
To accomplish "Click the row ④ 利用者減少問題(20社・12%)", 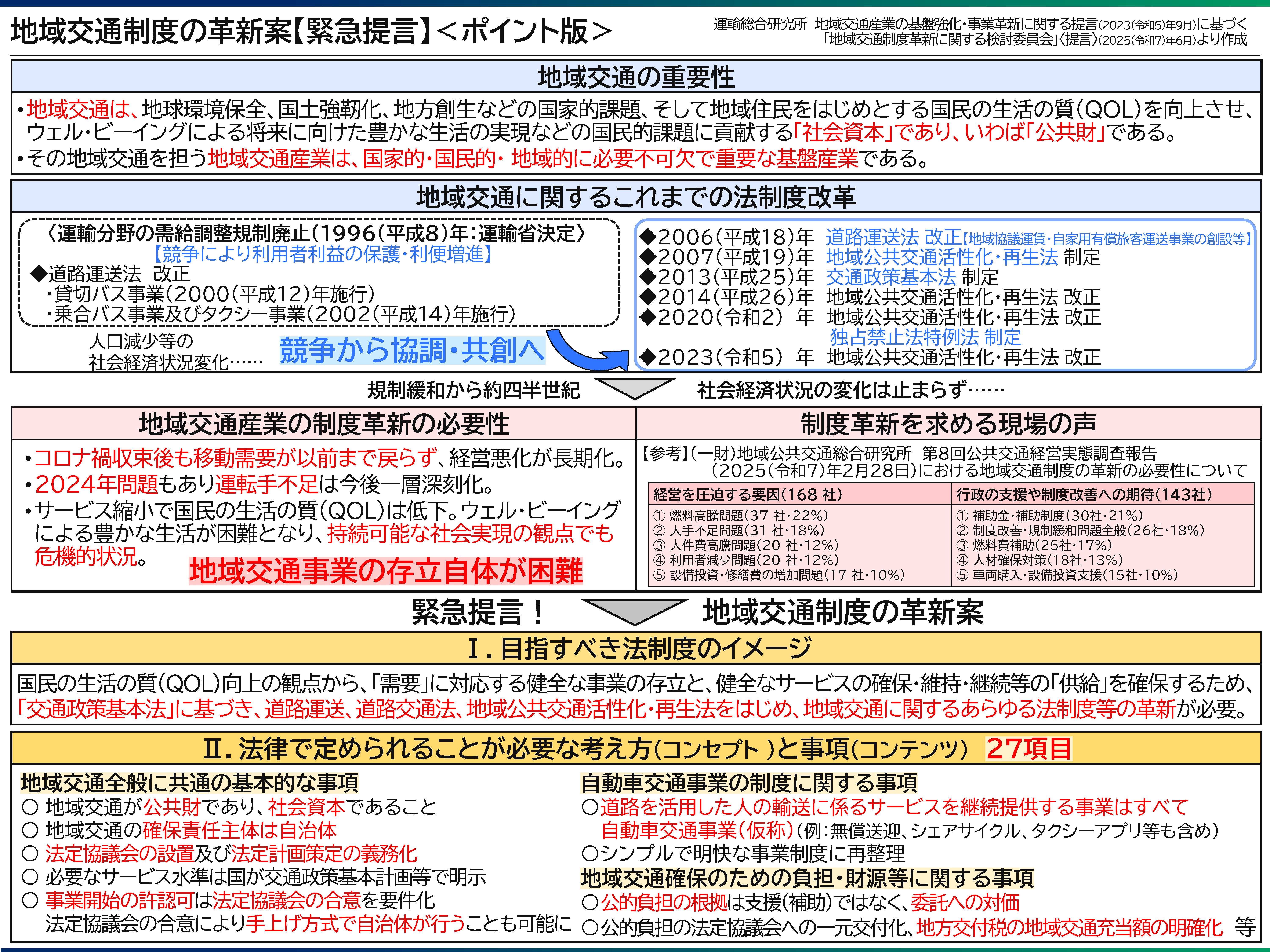I will 746,560.
